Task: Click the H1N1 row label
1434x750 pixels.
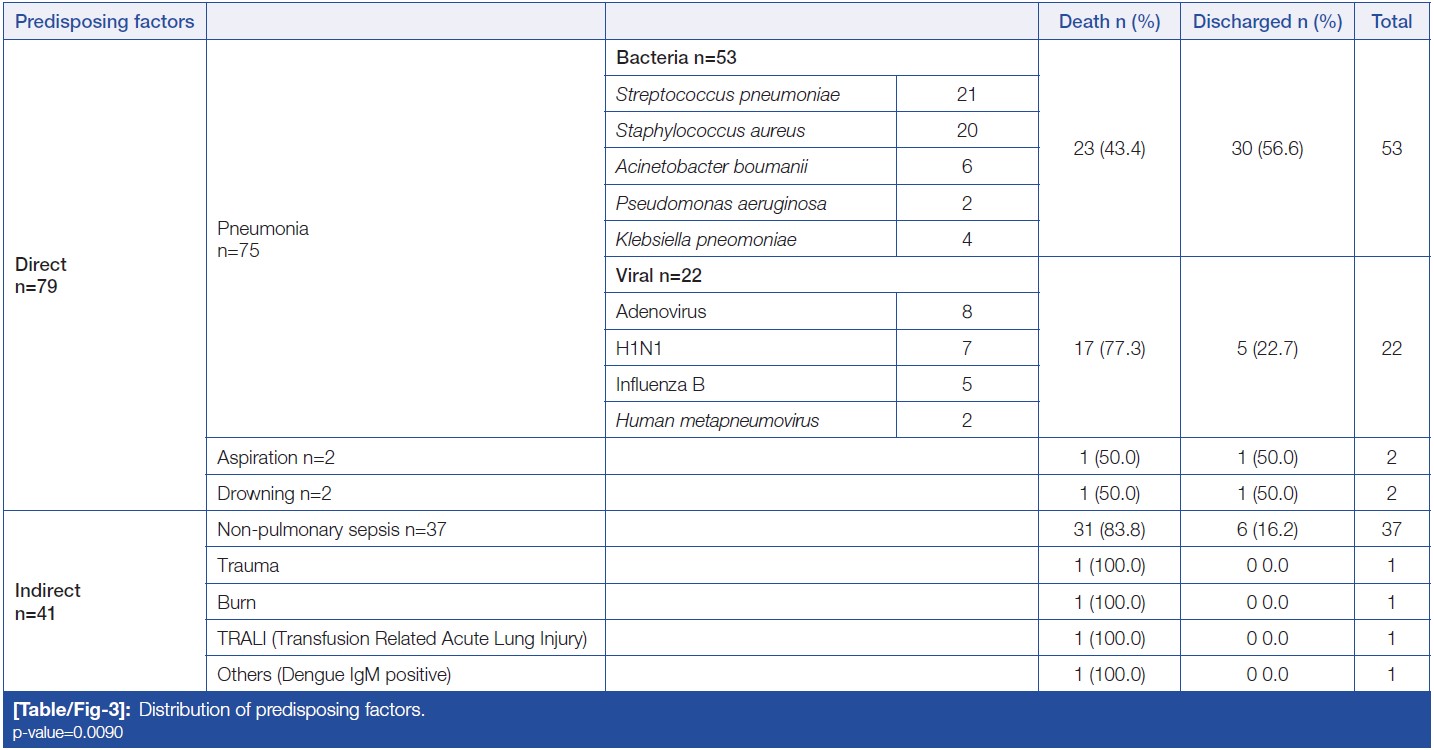Action: [x=638, y=348]
